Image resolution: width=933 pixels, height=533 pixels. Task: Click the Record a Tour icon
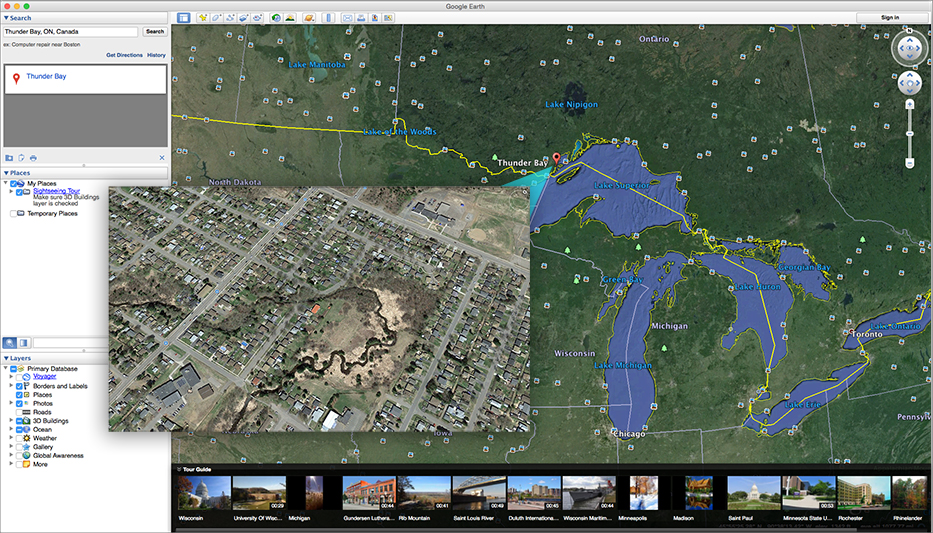(x=258, y=18)
